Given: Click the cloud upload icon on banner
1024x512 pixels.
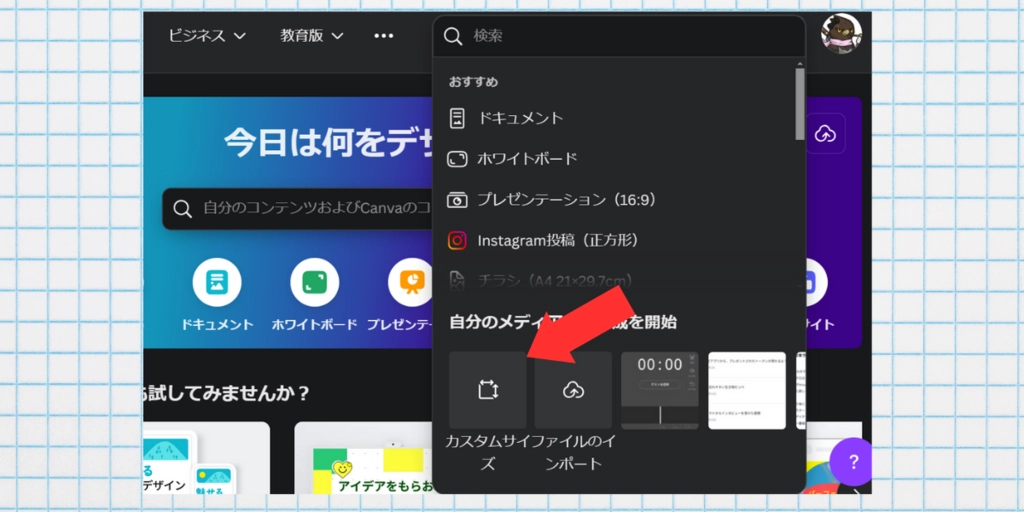Looking at the screenshot, I should click(825, 134).
